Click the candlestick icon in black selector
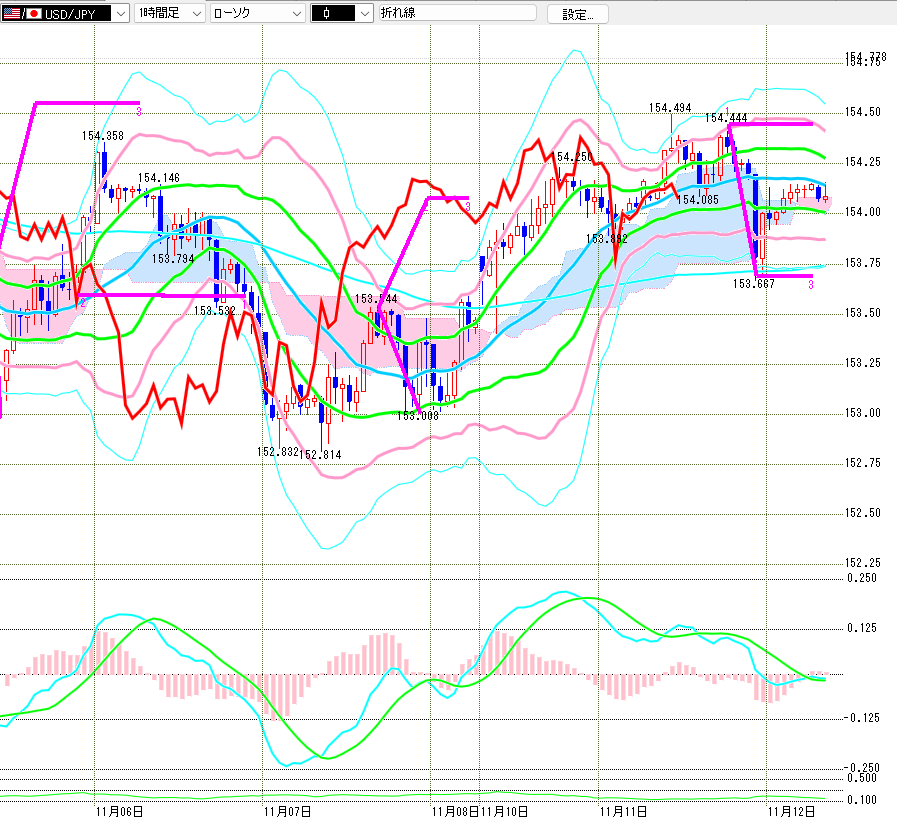This screenshot has width=897, height=822. point(328,14)
